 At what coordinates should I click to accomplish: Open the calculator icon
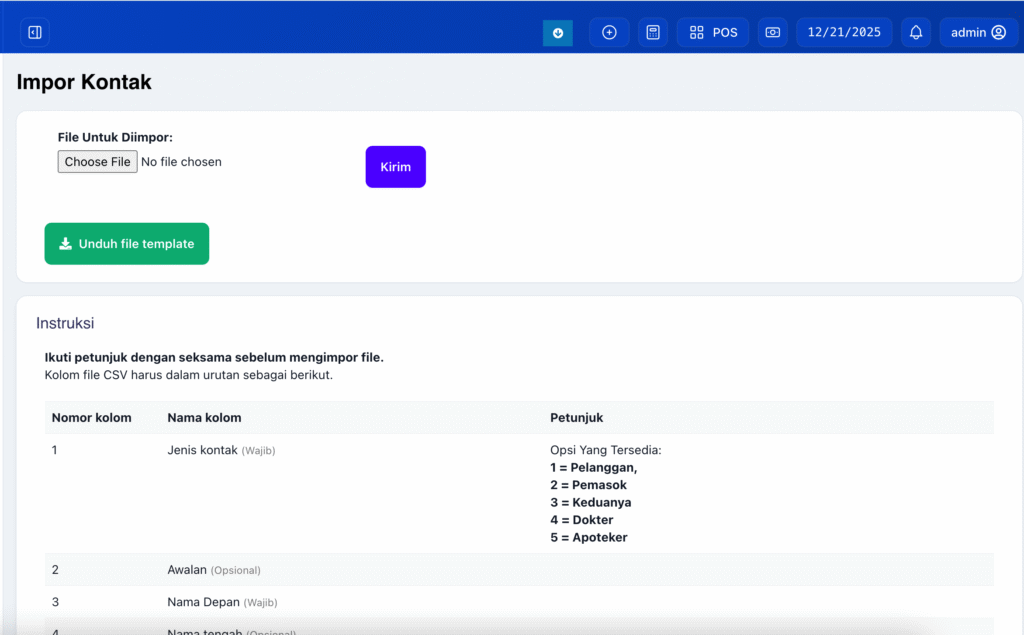[653, 33]
